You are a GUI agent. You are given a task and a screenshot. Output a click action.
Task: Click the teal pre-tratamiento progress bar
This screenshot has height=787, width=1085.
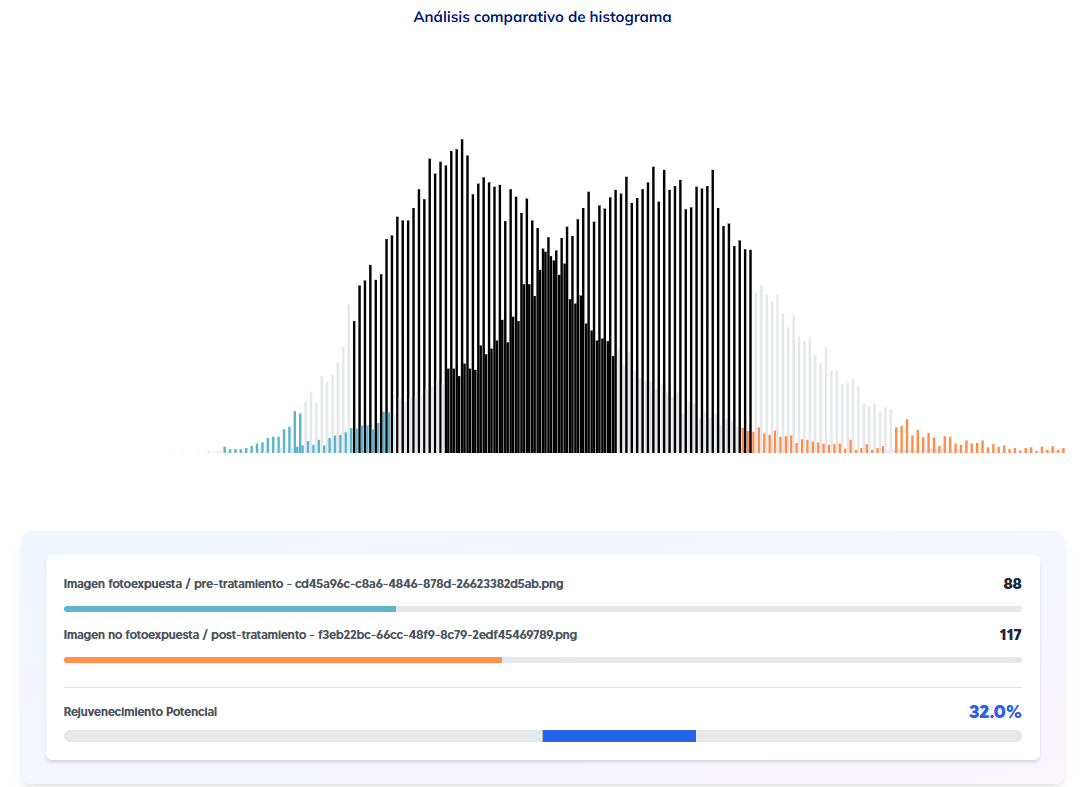pos(230,609)
